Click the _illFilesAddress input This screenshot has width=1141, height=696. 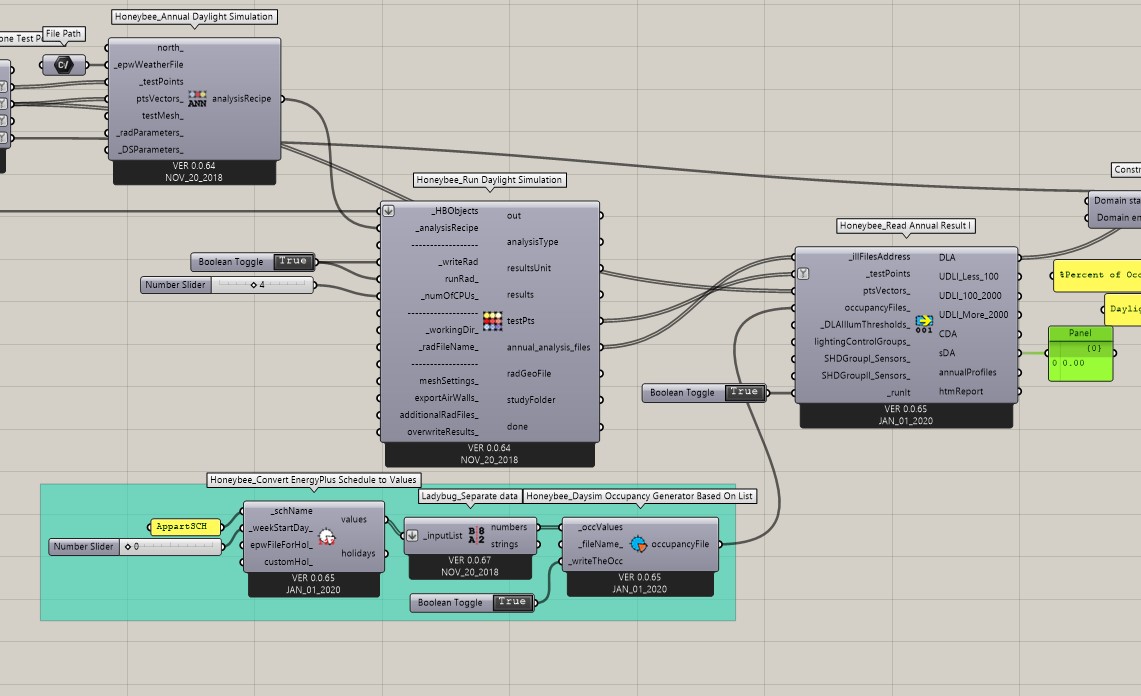(x=879, y=257)
